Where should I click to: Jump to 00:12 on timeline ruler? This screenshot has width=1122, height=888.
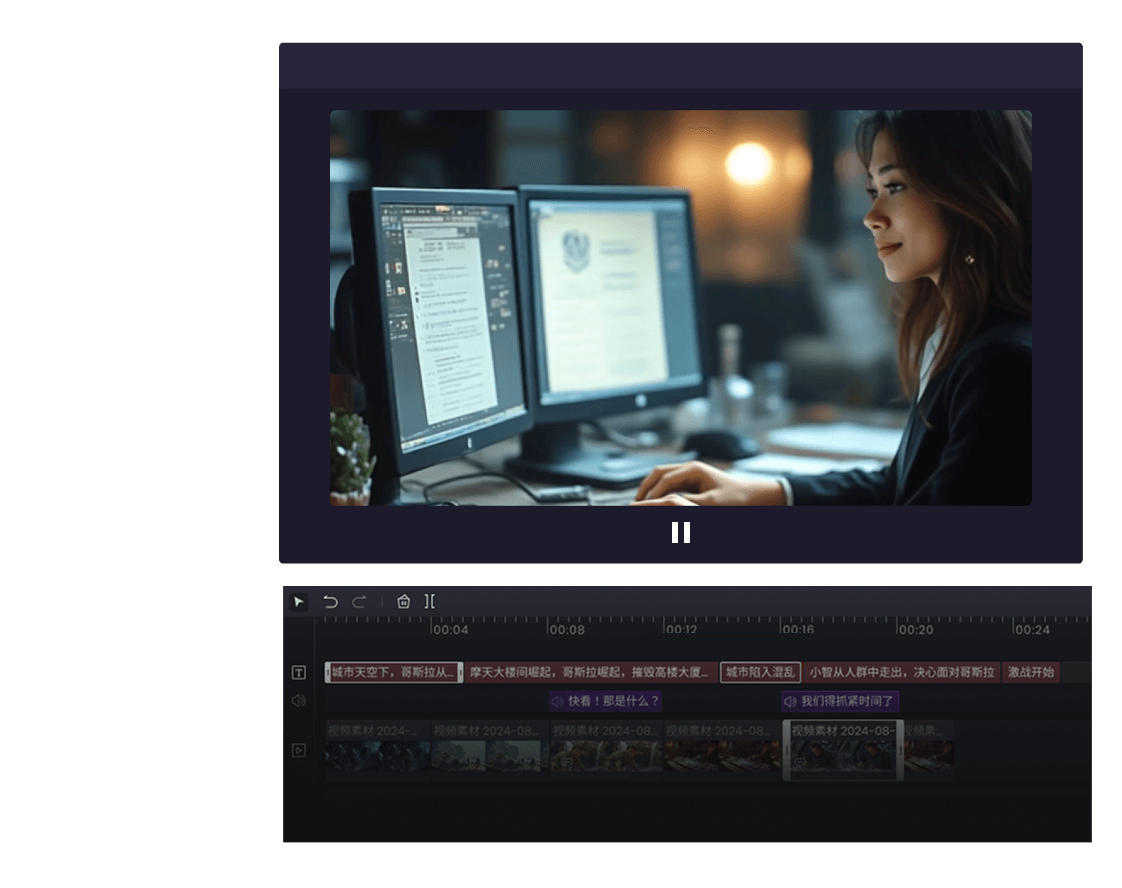[682, 630]
